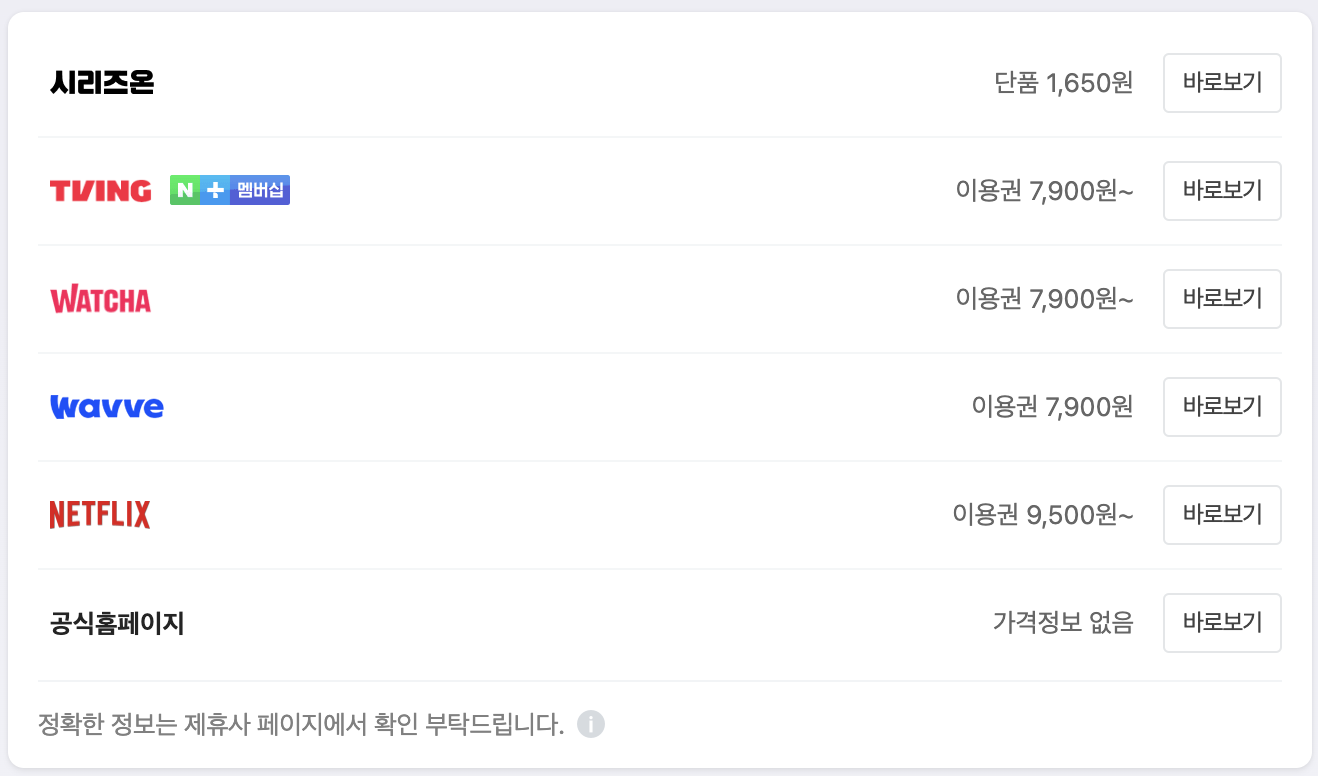The height and width of the screenshot is (776, 1318).
Task: Click 바로보기 on the Wavve row
Action: [1221, 407]
